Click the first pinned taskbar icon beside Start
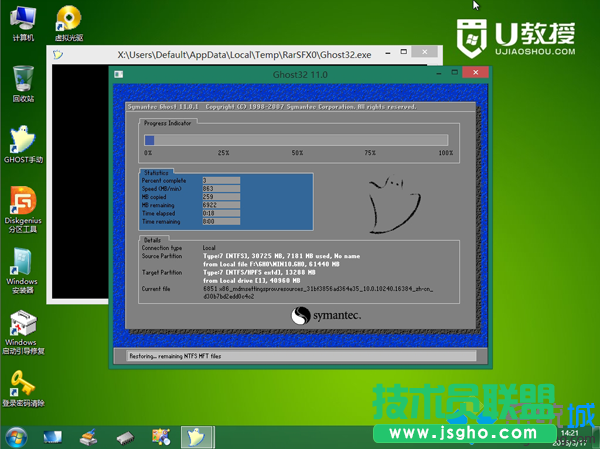This screenshot has width=600, height=449. pyautogui.click(x=52, y=437)
